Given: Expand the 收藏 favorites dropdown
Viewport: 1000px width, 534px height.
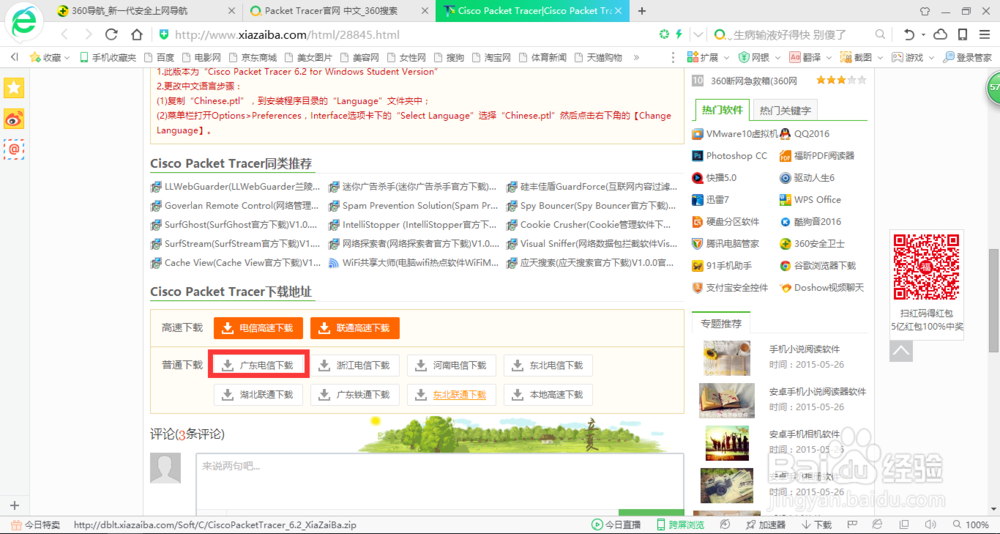Looking at the screenshot, I should pos(66,57).
